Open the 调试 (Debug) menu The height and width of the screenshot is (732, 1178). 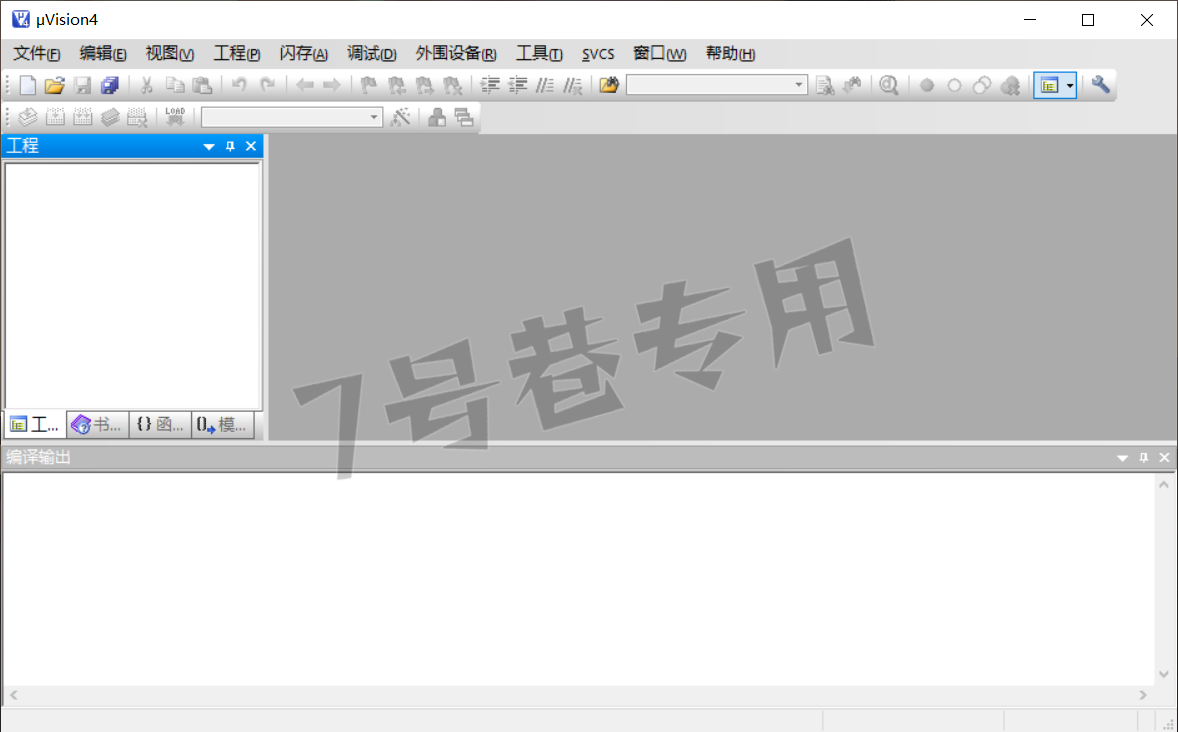pos(371,53)
